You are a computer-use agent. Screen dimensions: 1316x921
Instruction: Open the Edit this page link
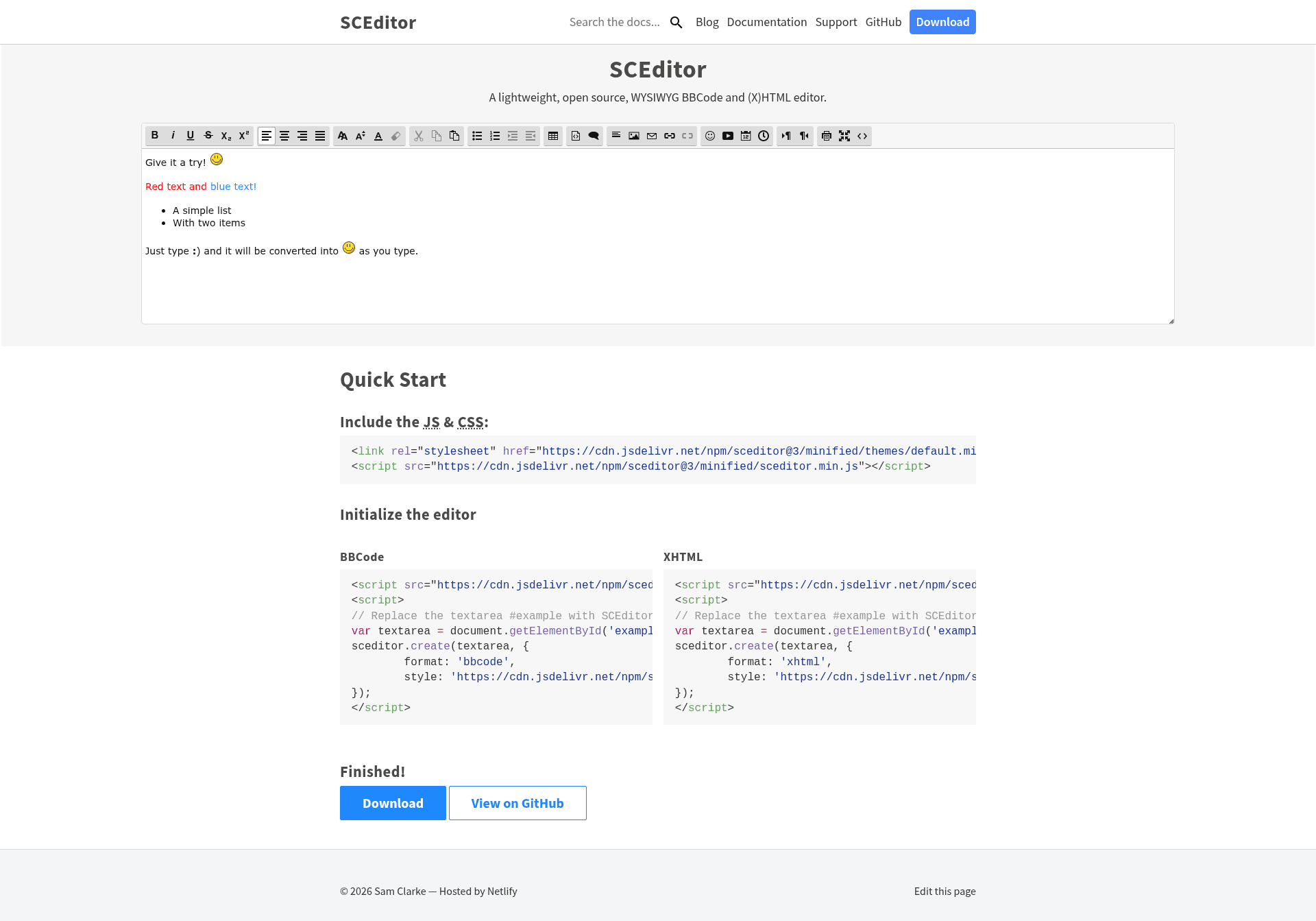click(x=945, y=891)
